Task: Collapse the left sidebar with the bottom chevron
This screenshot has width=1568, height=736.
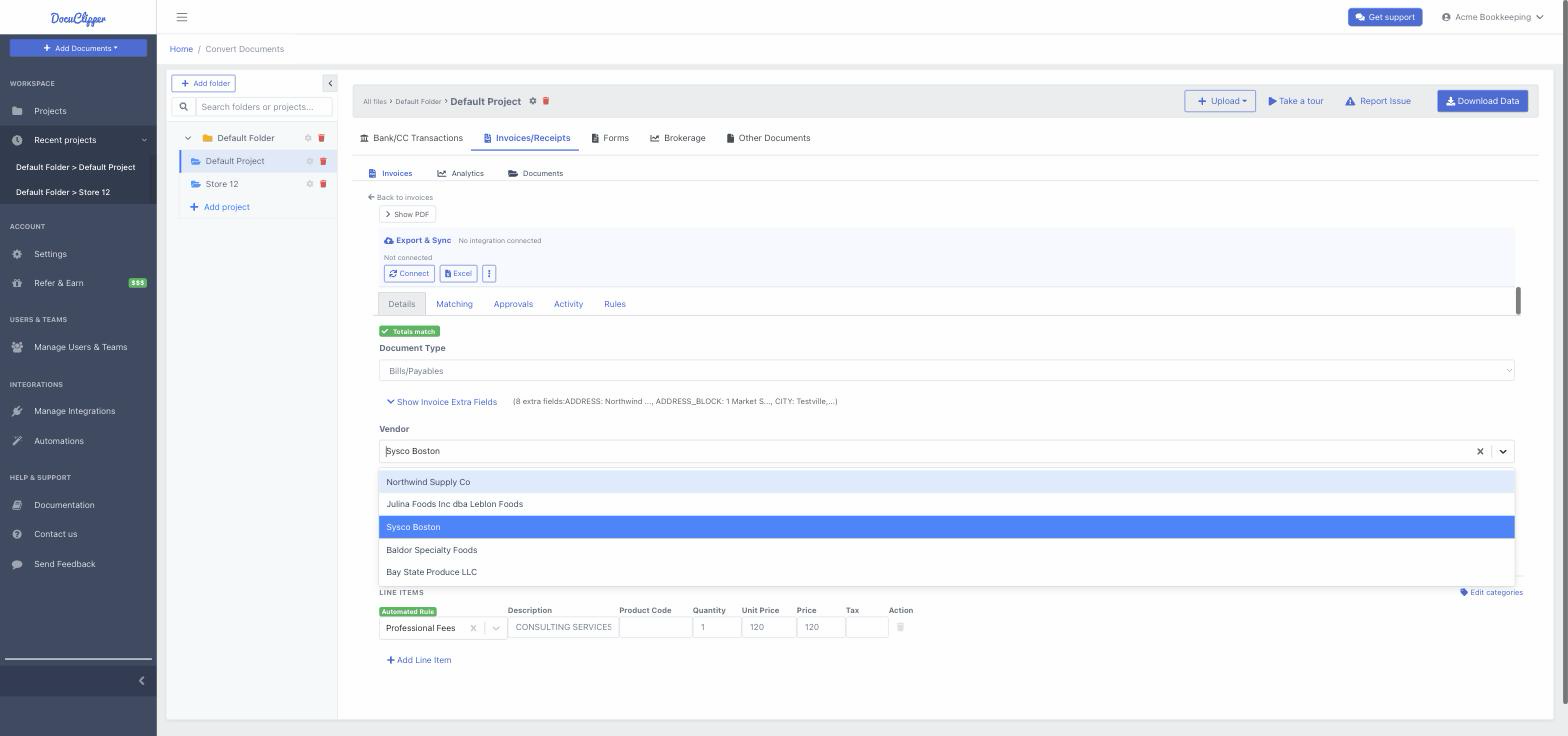Action: pos(141,681)
